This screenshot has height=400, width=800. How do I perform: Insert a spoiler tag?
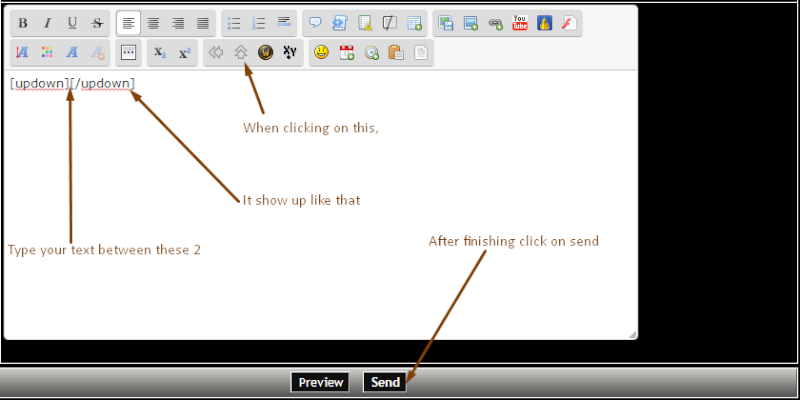(365, 23)
